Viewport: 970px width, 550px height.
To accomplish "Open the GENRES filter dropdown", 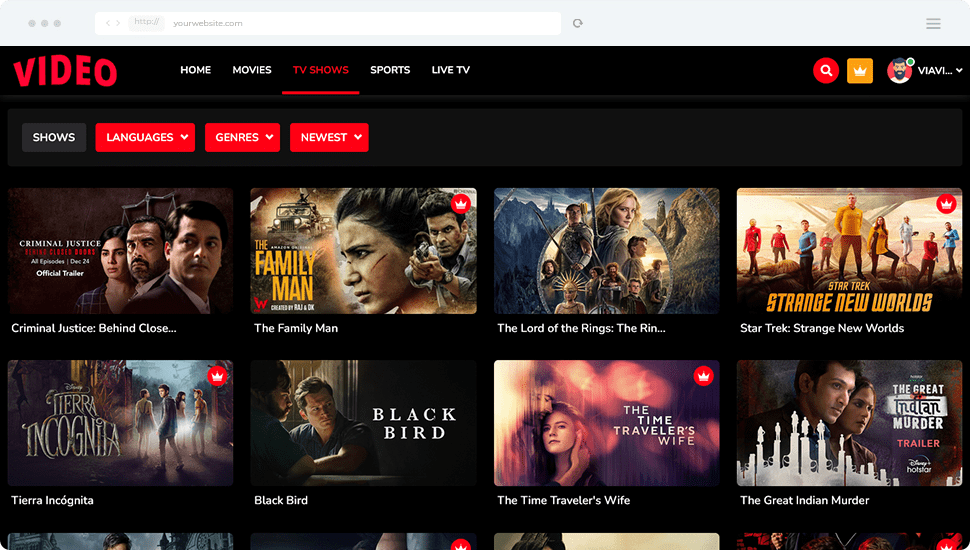I will pos(242,137).
